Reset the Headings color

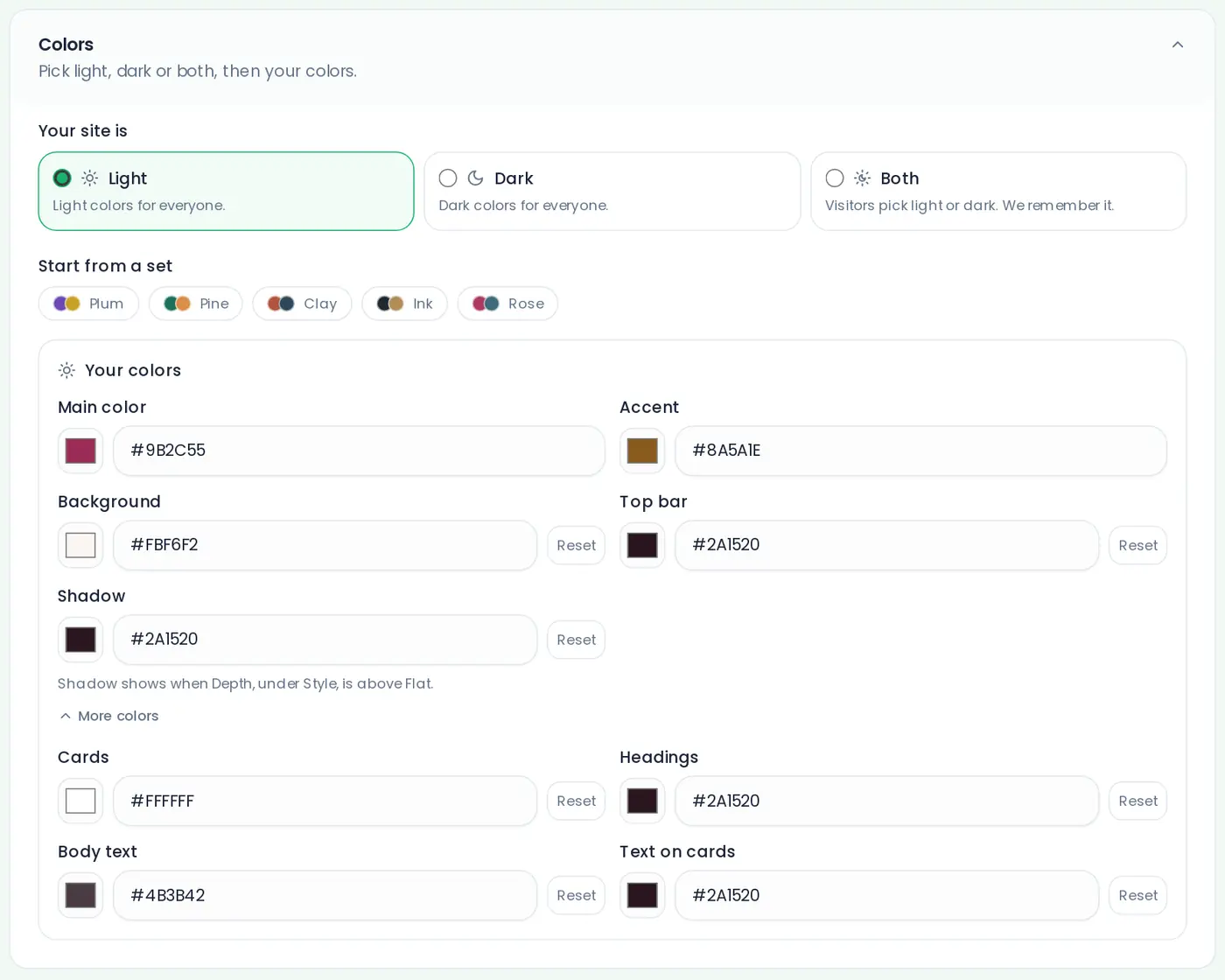coord(1137,801)
